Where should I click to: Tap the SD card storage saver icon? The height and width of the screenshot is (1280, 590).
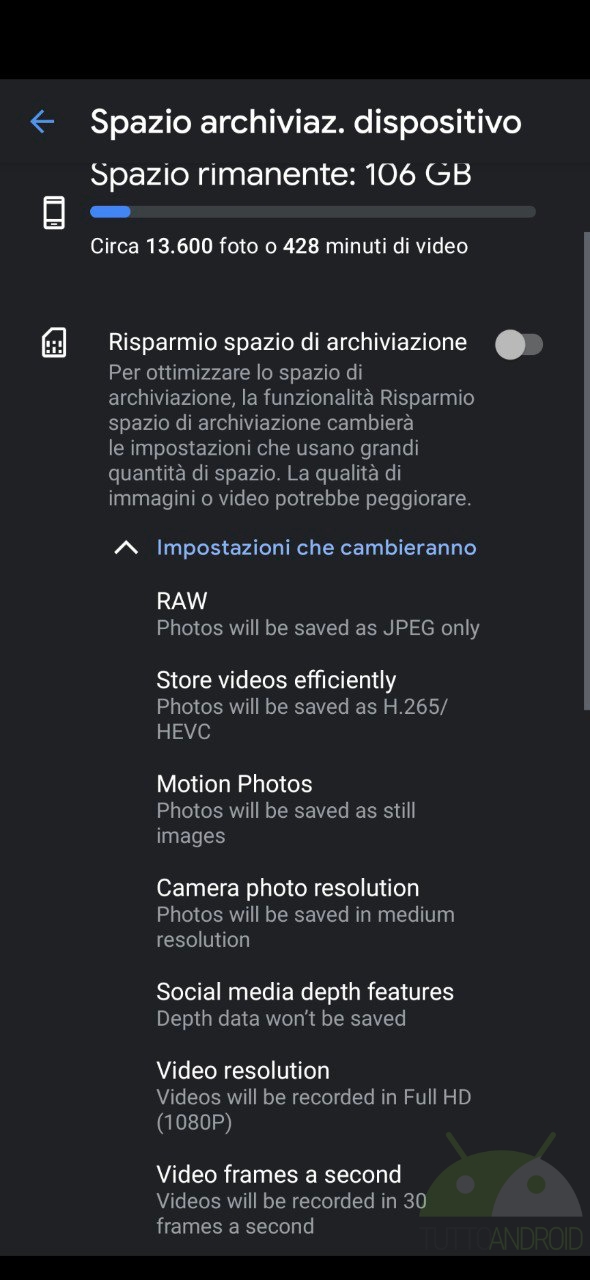pyautogui.click(x=54, y=343)
